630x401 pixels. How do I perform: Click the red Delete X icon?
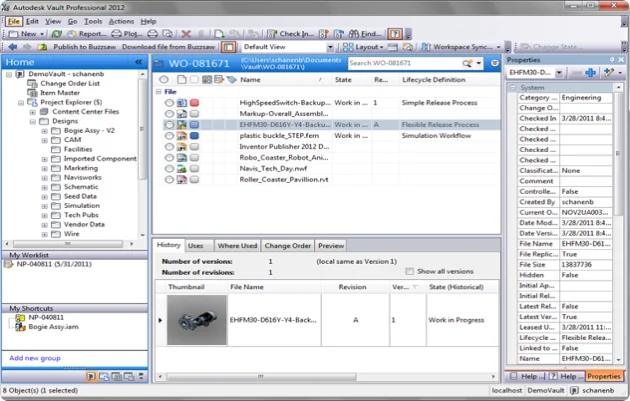pyautogui.click(x=186, y=34)
